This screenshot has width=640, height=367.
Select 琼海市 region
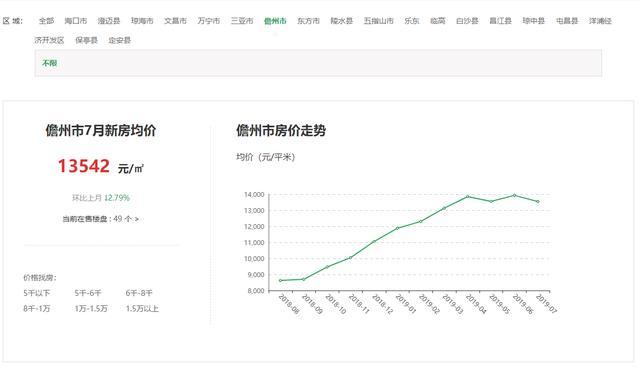click(x=142, y=21)
